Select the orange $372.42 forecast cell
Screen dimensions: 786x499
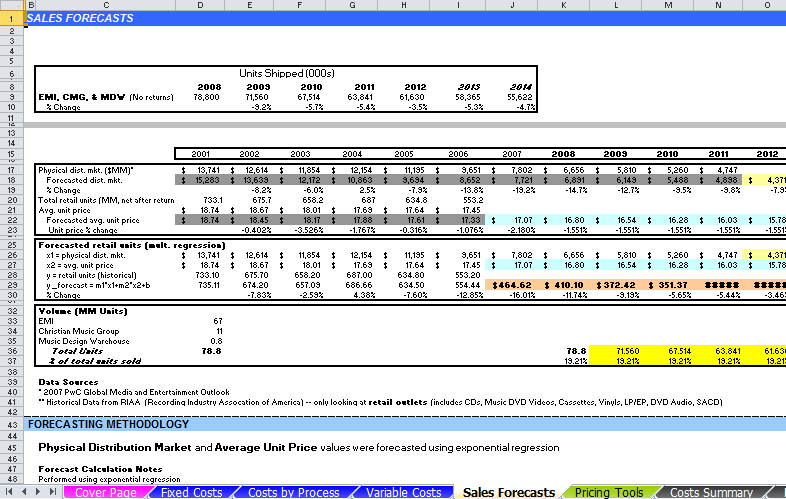pyautogui.click(x=616, y=285)
